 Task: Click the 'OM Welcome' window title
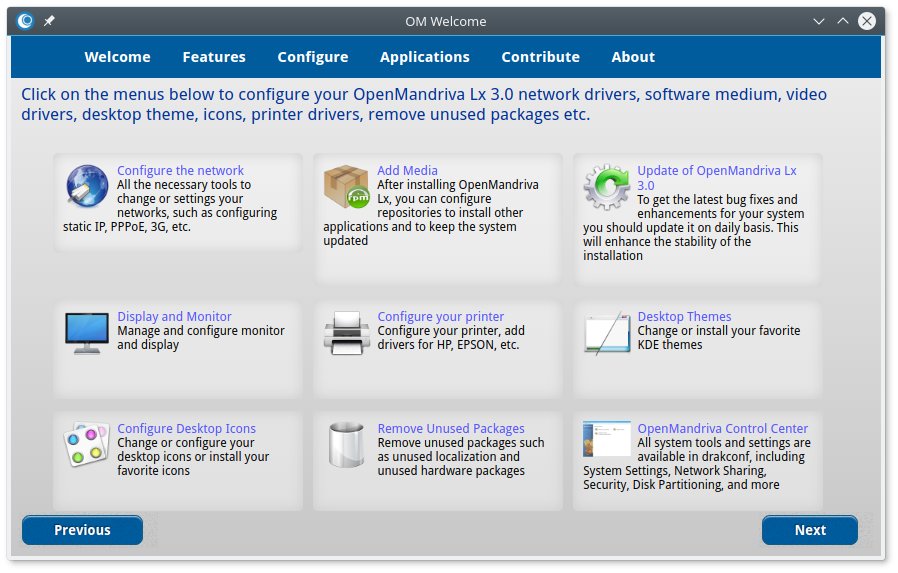pos(446,22)
